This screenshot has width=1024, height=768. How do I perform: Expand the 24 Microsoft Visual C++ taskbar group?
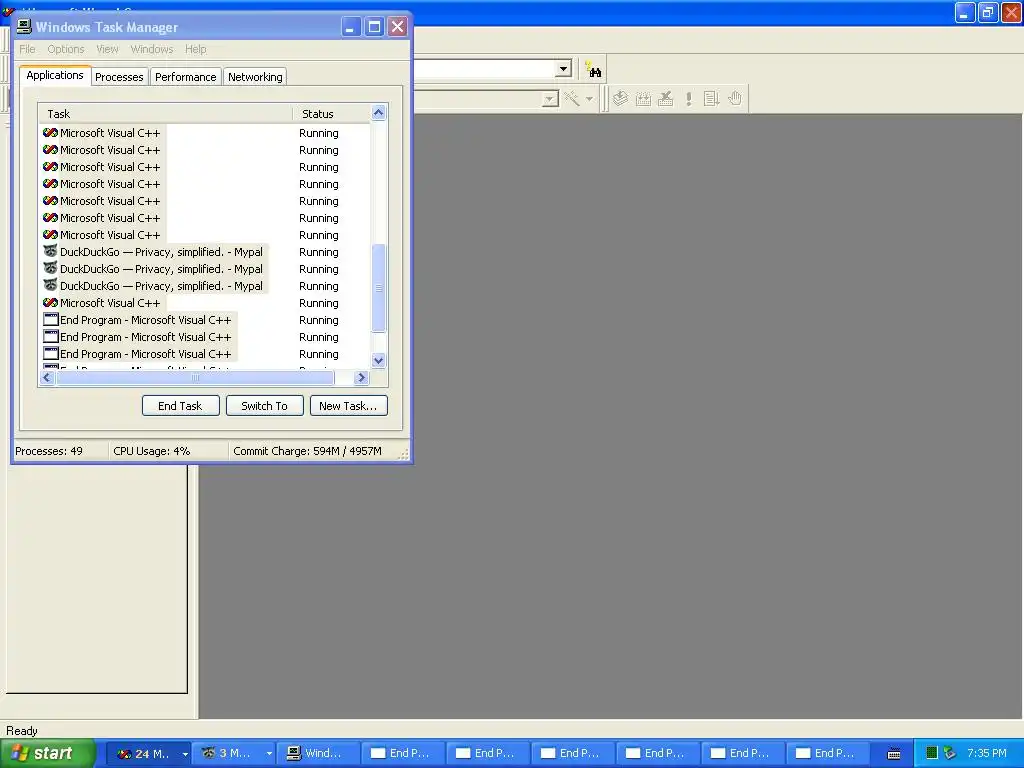click(x=185, y=754)
